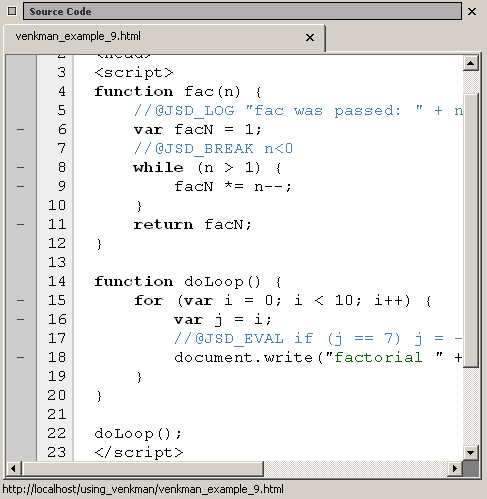
Task: Set breakpoint in margin at line 6
Action: tap(21, 129)
